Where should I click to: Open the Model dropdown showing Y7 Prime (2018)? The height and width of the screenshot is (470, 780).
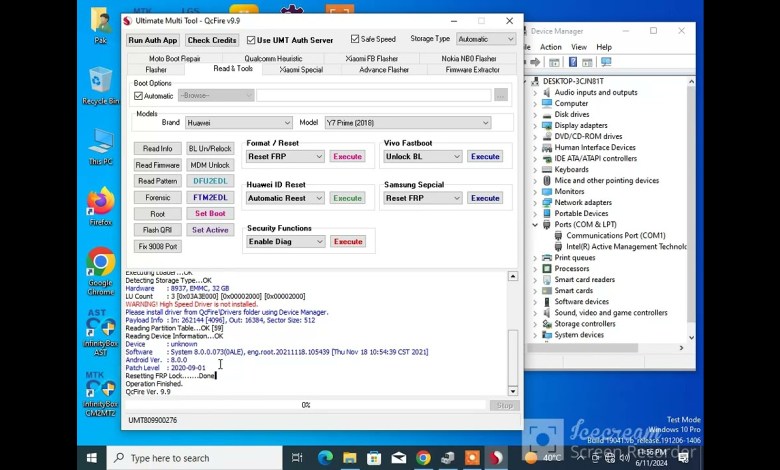coord(407,123)
